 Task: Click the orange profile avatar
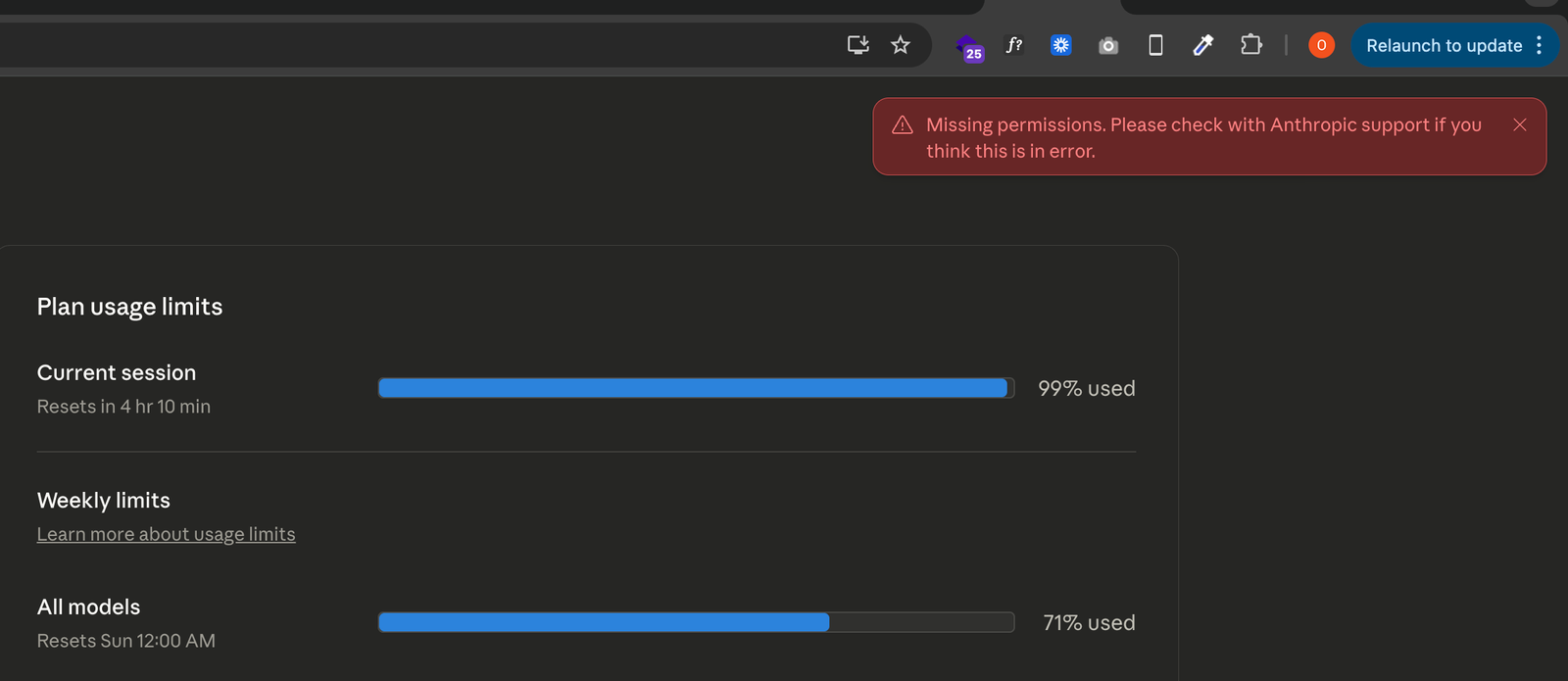1321,45
